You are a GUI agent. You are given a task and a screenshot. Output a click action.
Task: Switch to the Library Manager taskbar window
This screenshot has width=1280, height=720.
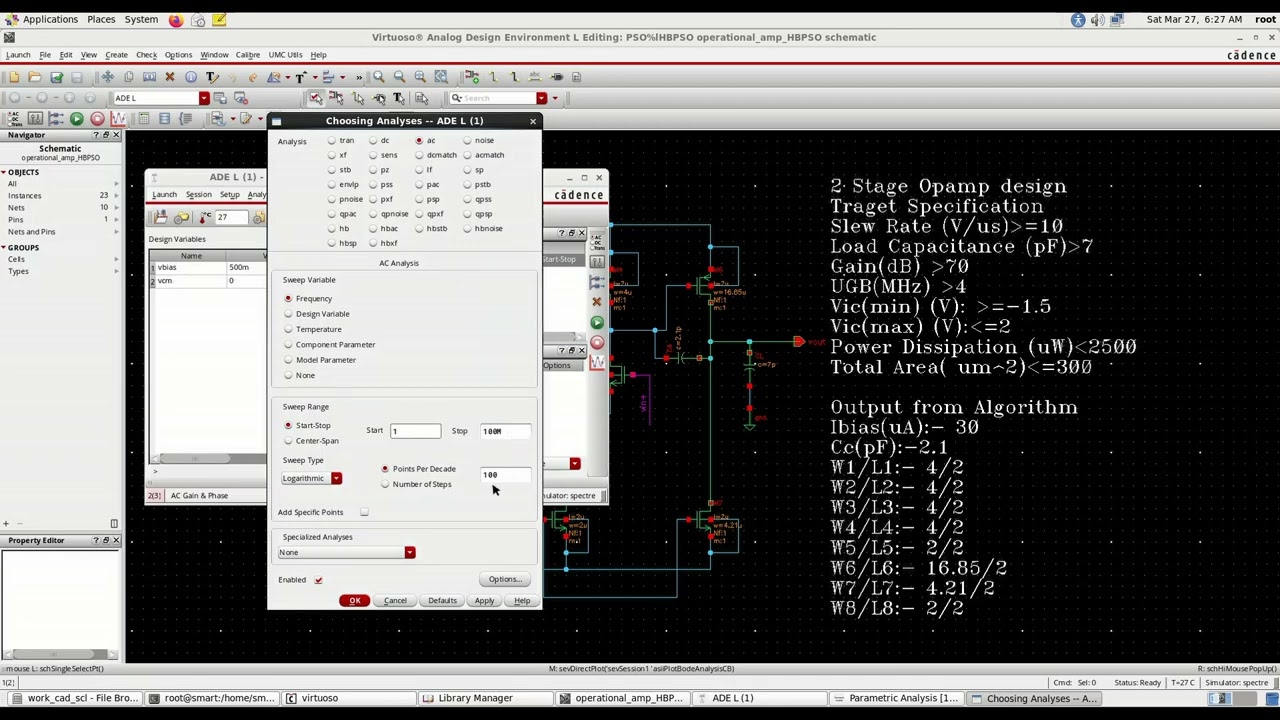[x=475, y=698]
